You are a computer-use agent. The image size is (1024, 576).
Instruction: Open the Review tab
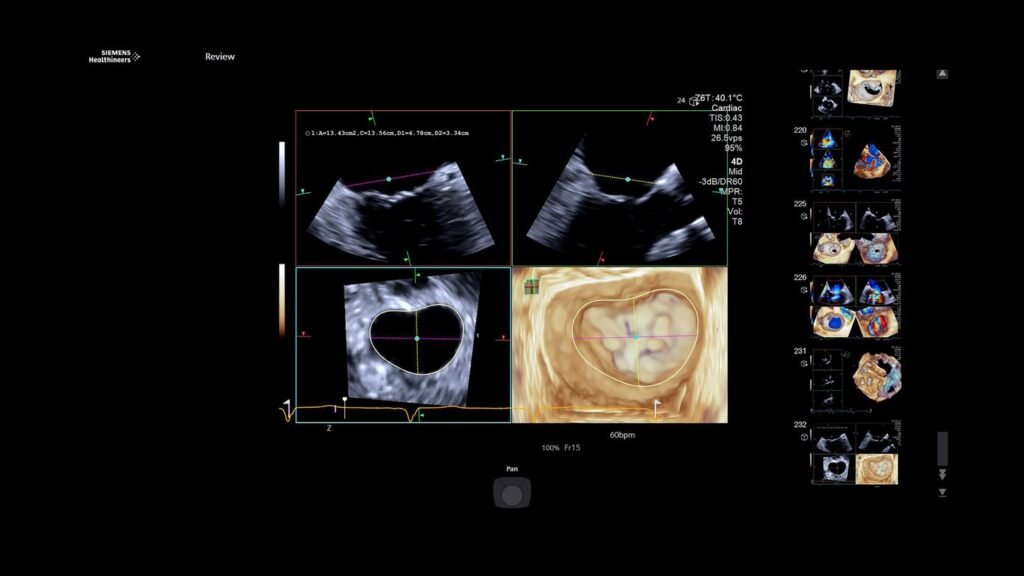coord(220,57)
